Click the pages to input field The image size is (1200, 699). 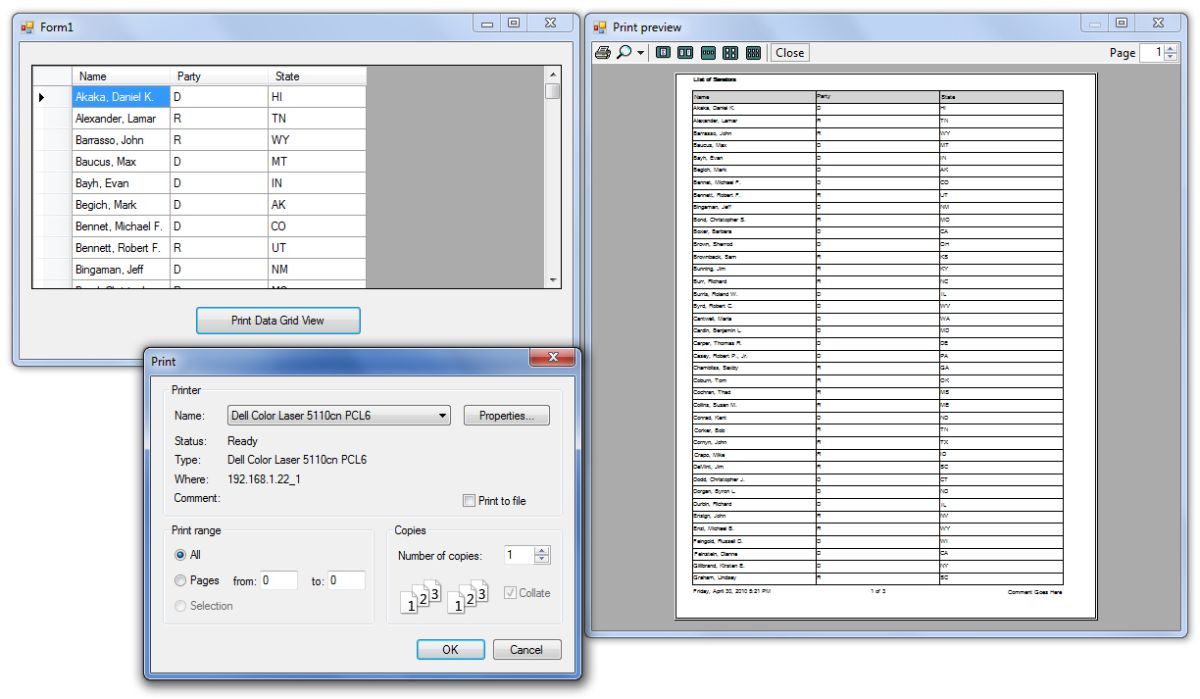(347, 580)
